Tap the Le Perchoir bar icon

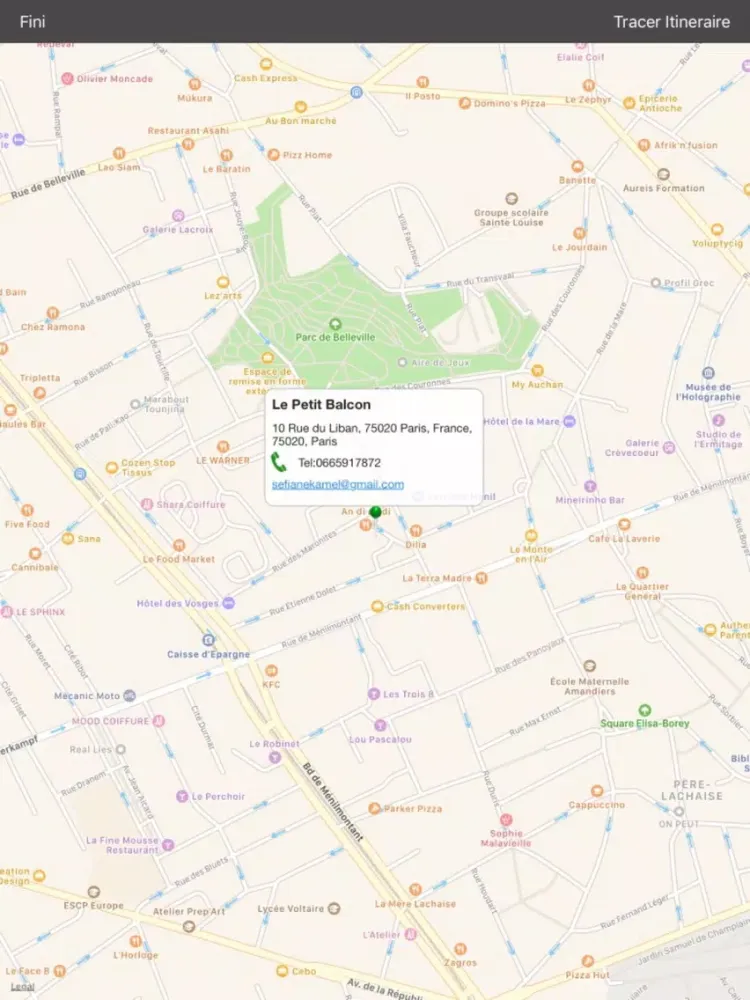point(182,796)
